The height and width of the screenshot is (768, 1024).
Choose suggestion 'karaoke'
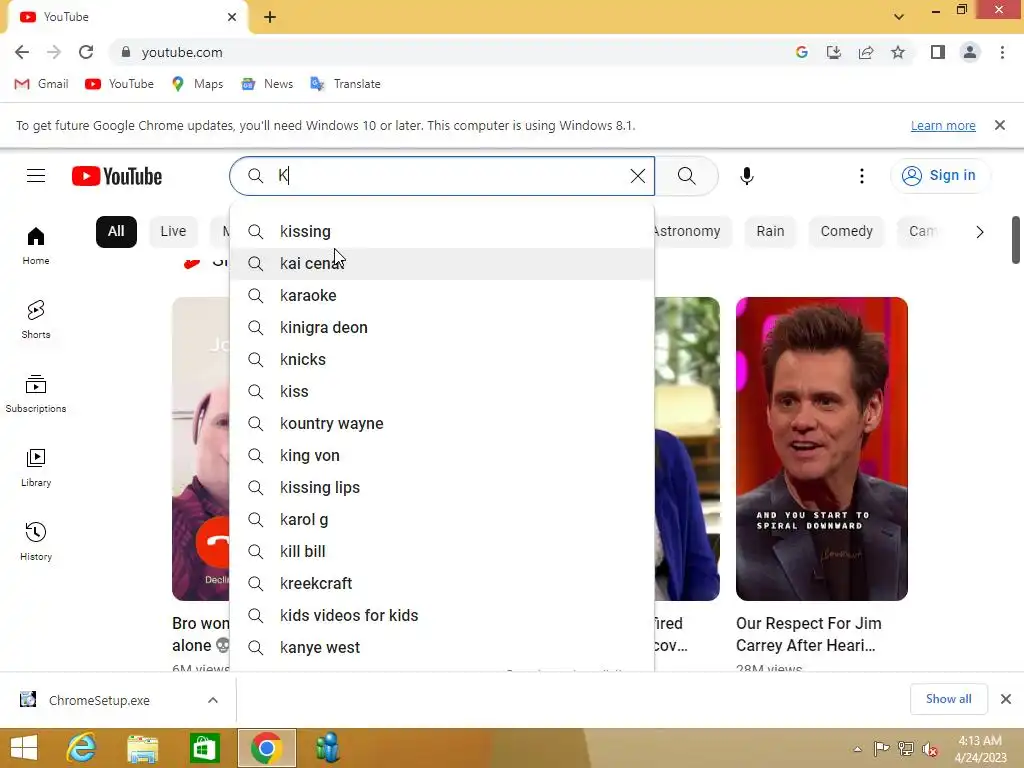442,295
